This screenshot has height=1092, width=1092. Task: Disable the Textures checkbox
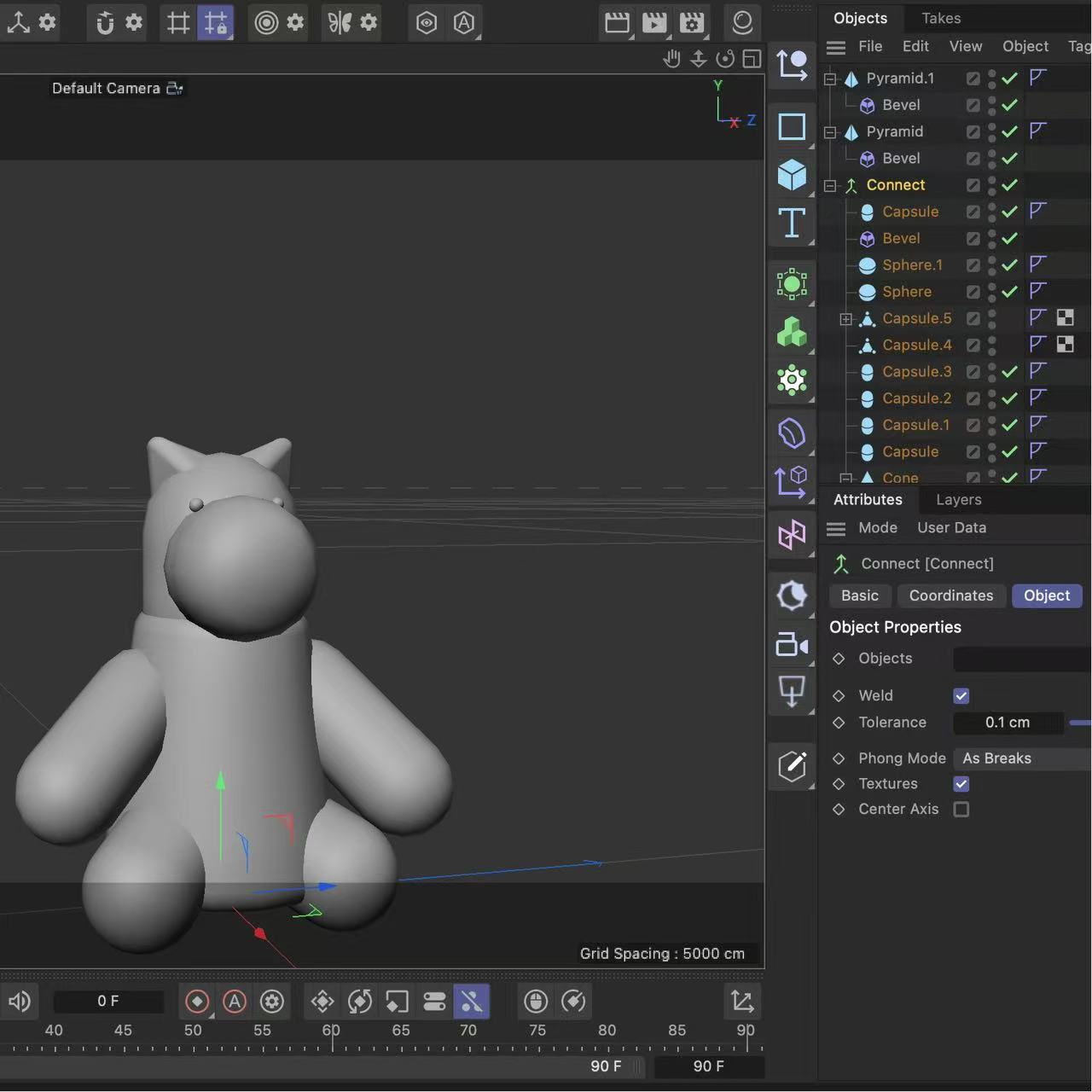coord(961,784)
